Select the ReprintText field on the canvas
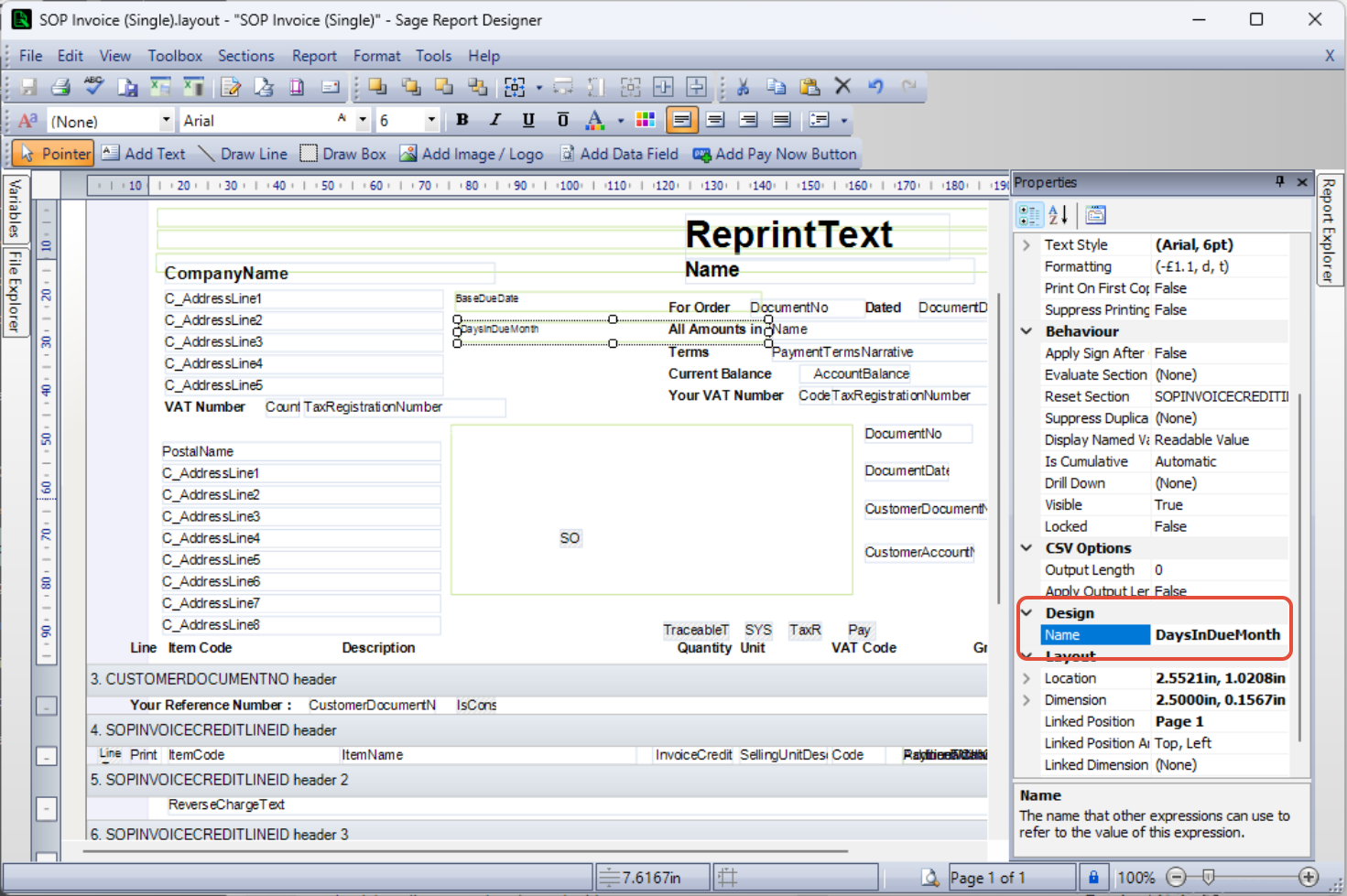The width and height of the screenshot is (1347, 896). pyautogui.click(x=817, y=234)
